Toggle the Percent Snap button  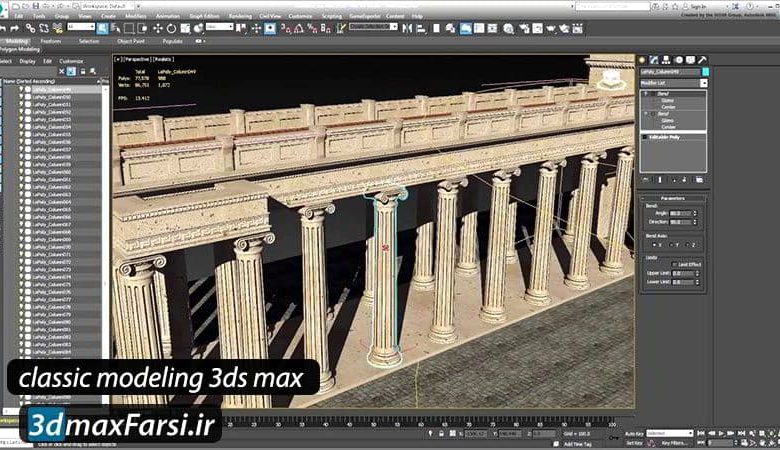pyautogui.click(x=312, y=28)
